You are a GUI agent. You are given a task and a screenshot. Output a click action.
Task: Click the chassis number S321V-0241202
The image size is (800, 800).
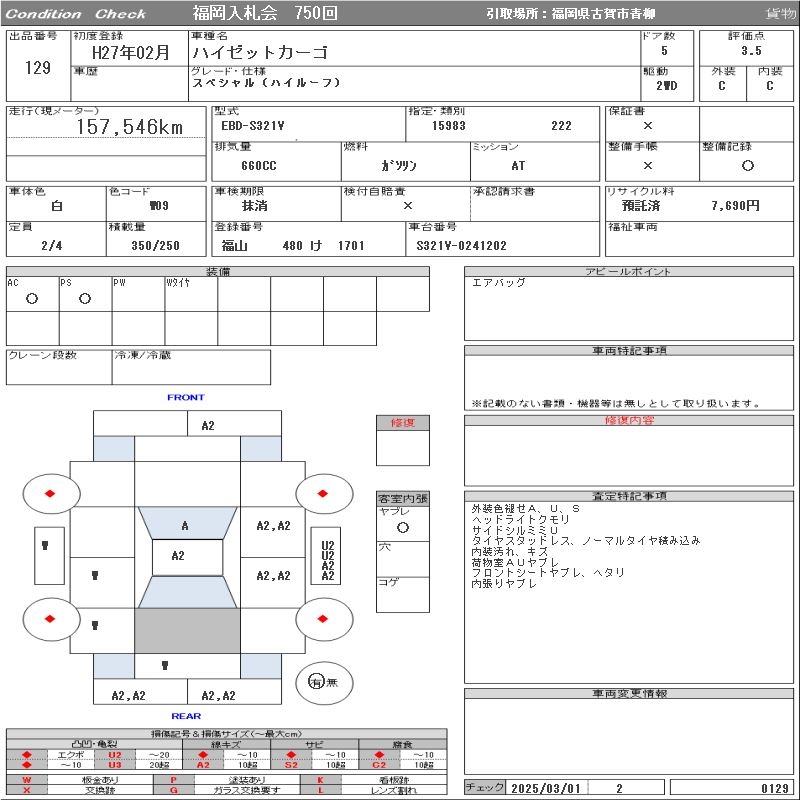pos(461,245)
